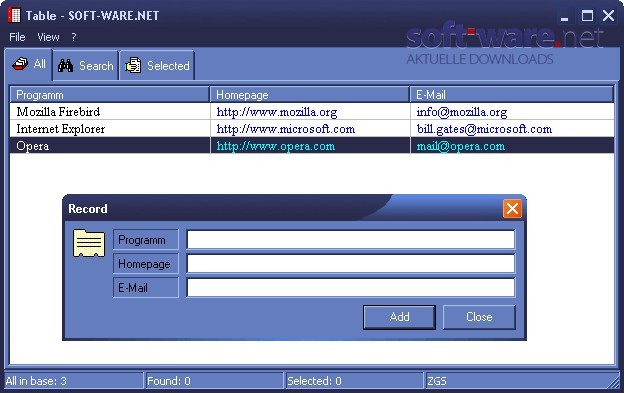
Task: Open the http://www.microsoft.com link
Action: [286, 129]
